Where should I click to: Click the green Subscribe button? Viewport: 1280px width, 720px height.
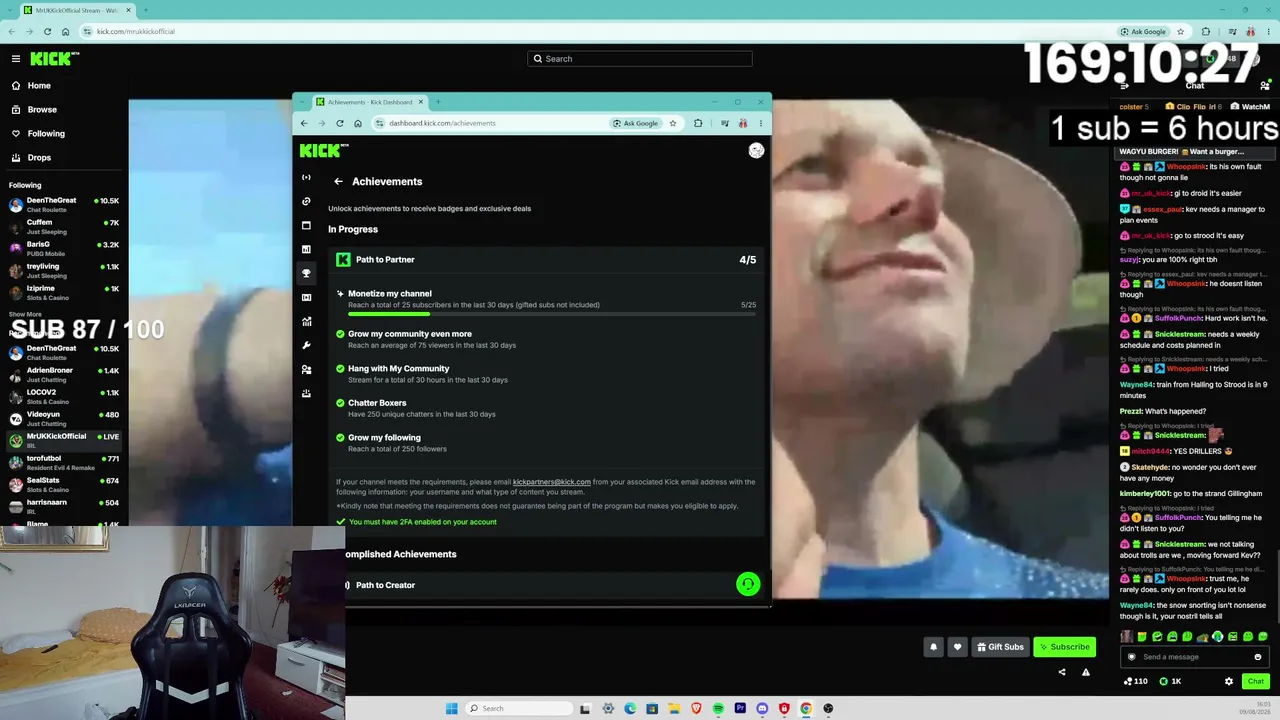click(1064, 647)
